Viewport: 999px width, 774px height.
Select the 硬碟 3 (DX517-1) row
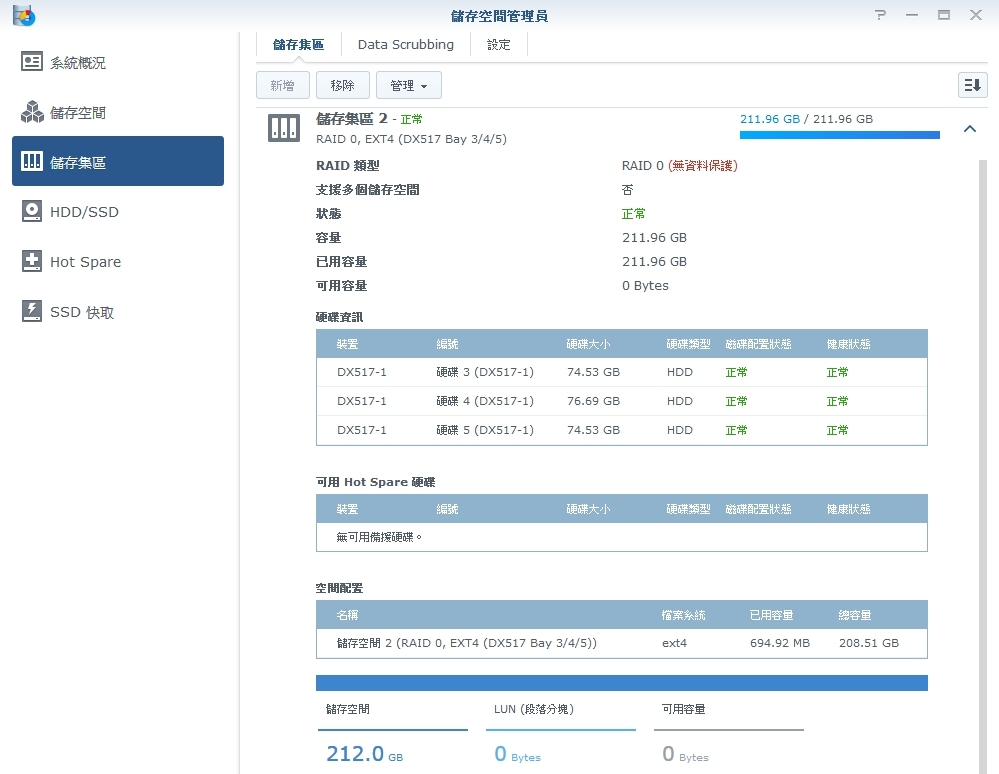(x=622, y=372)
